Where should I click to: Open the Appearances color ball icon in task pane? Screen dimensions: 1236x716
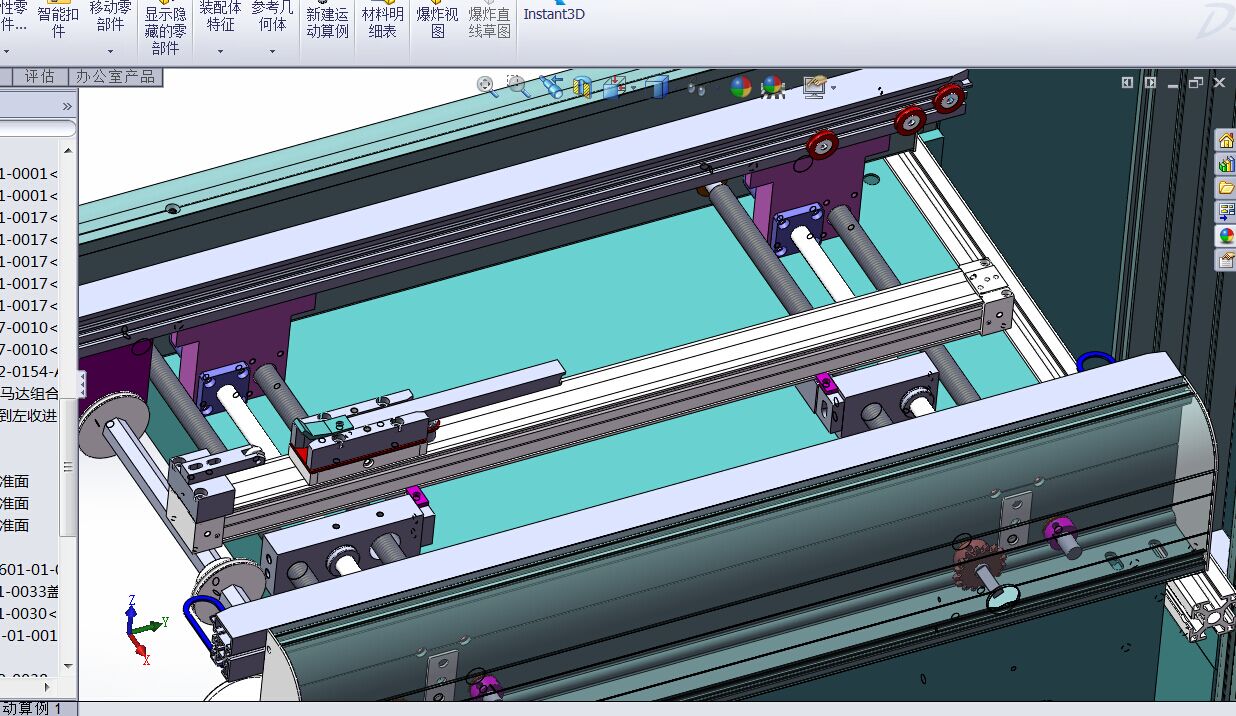(1225, 236)
